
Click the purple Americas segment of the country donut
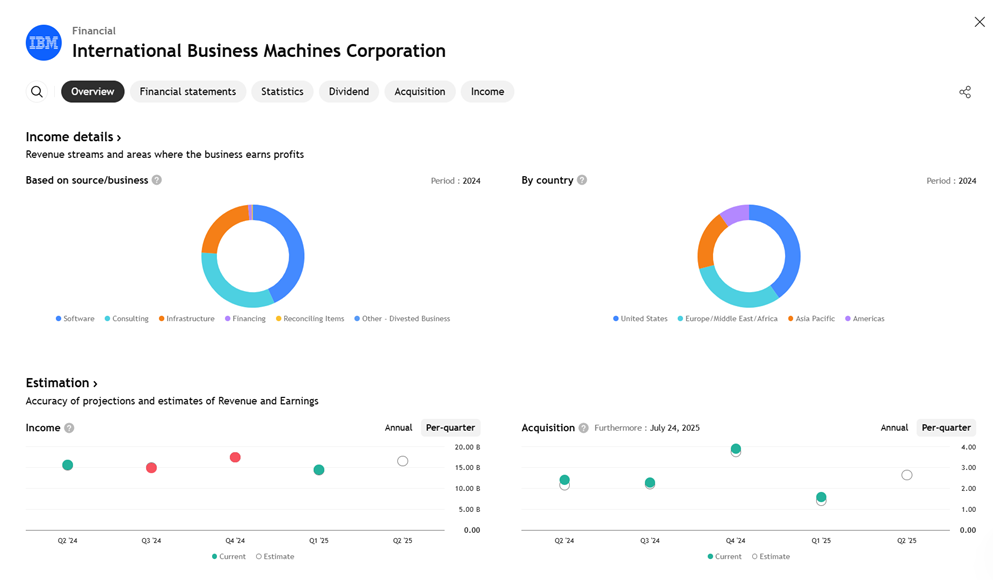(x=736, y=214)
